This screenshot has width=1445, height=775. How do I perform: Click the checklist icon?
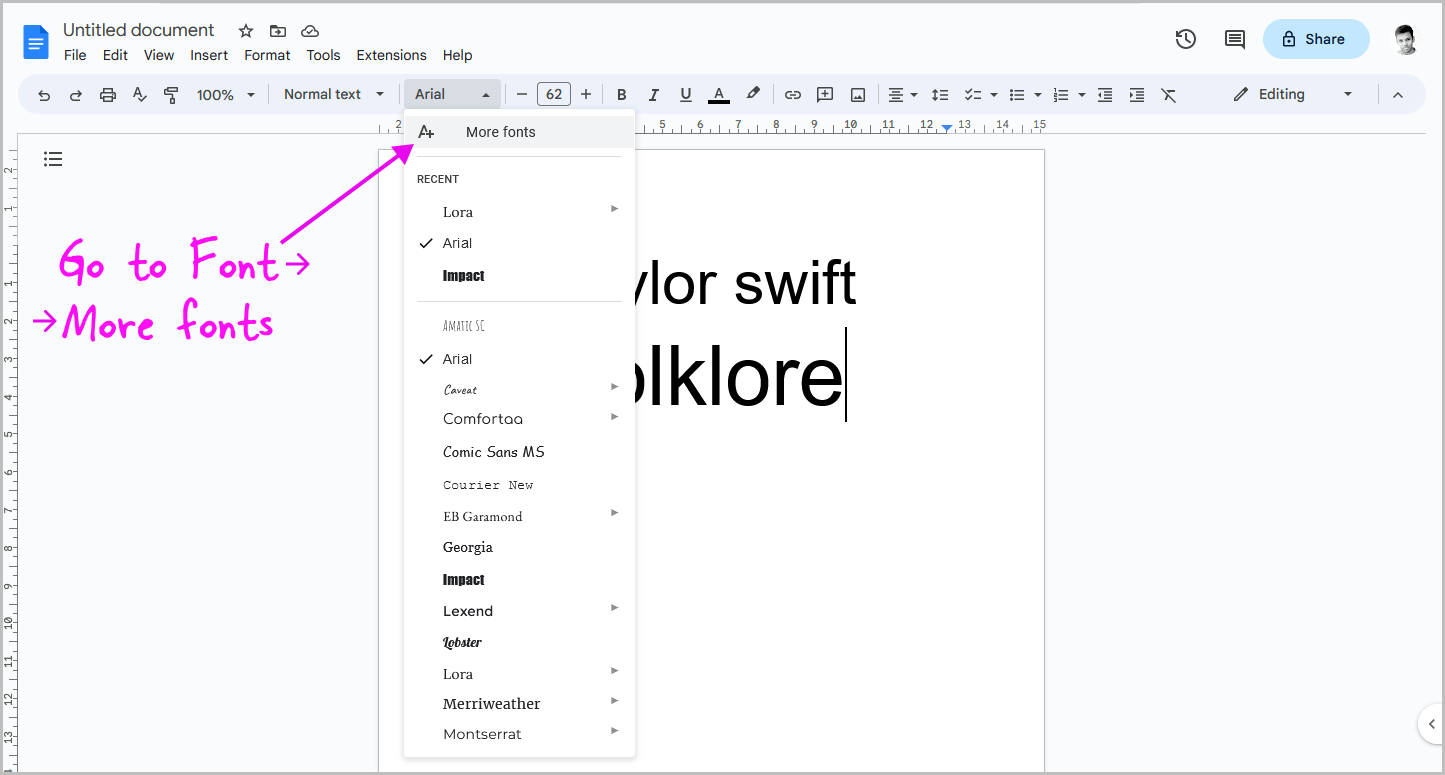[972, 95]
